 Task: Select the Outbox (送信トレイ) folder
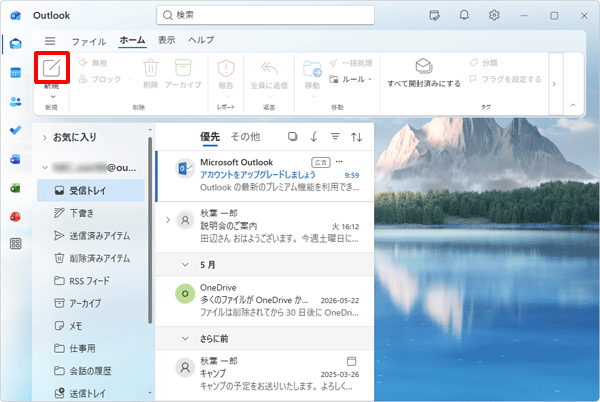pos(91,393)
